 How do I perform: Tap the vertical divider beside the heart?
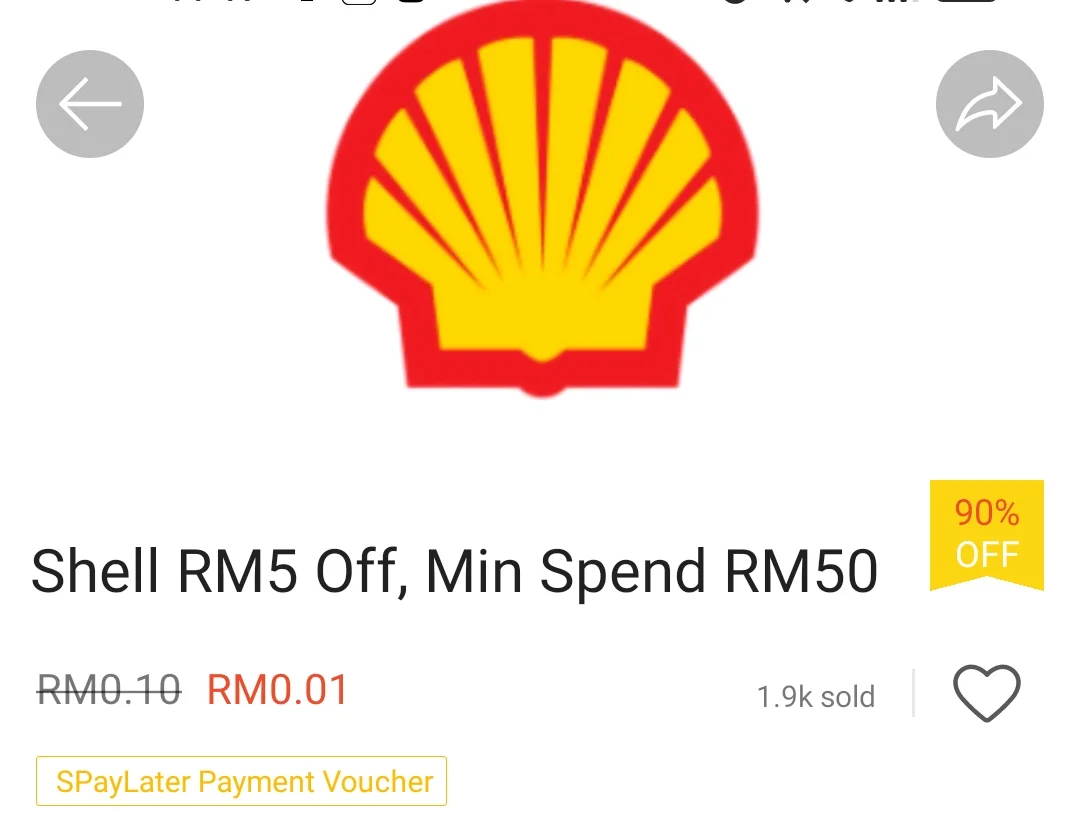[913, 692]
